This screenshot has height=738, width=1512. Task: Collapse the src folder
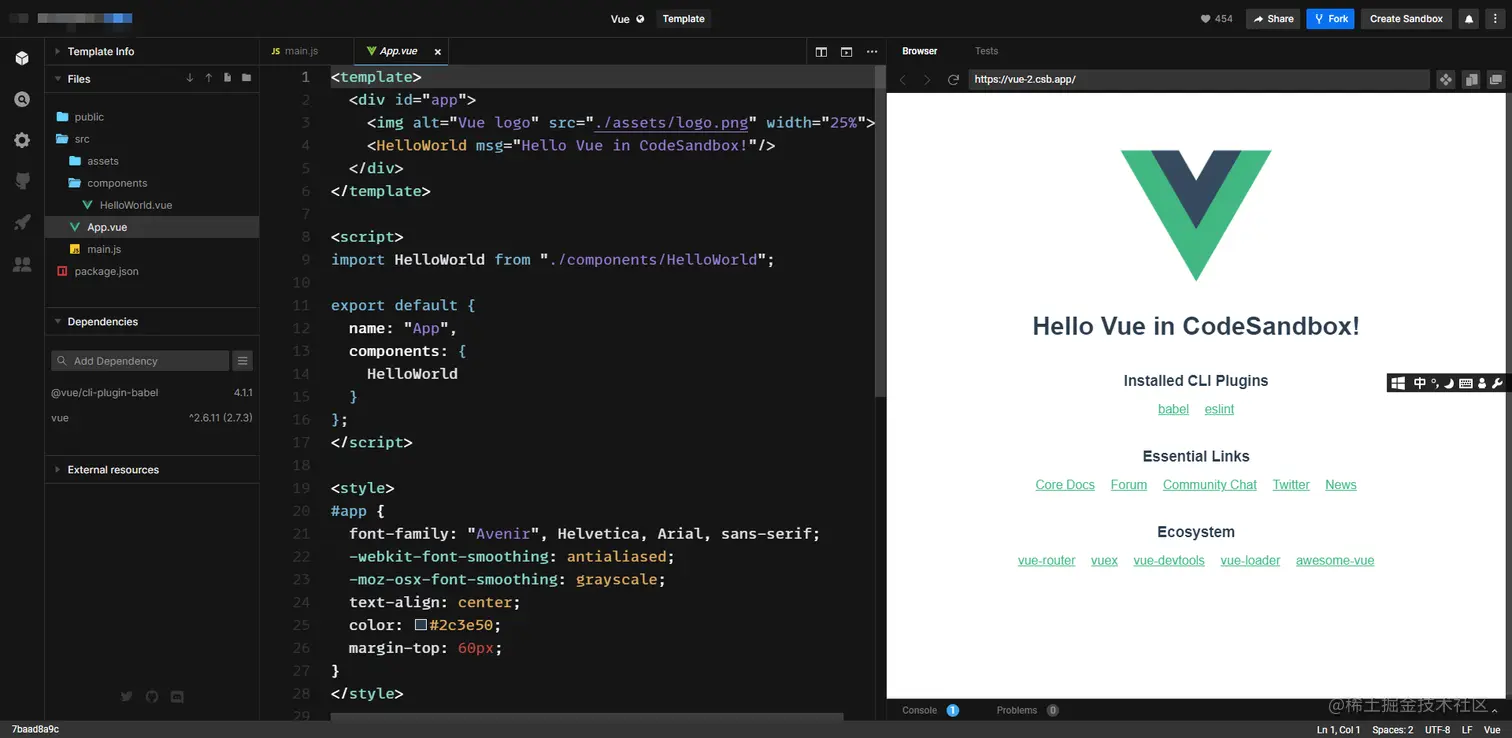click(152, 139)
